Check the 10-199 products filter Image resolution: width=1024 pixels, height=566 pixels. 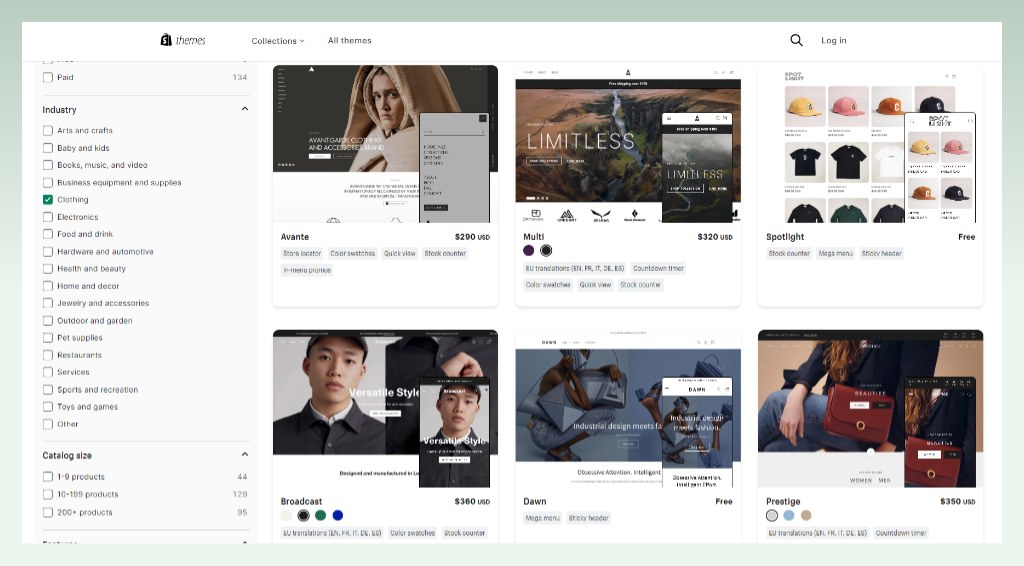tap(48, 494)
